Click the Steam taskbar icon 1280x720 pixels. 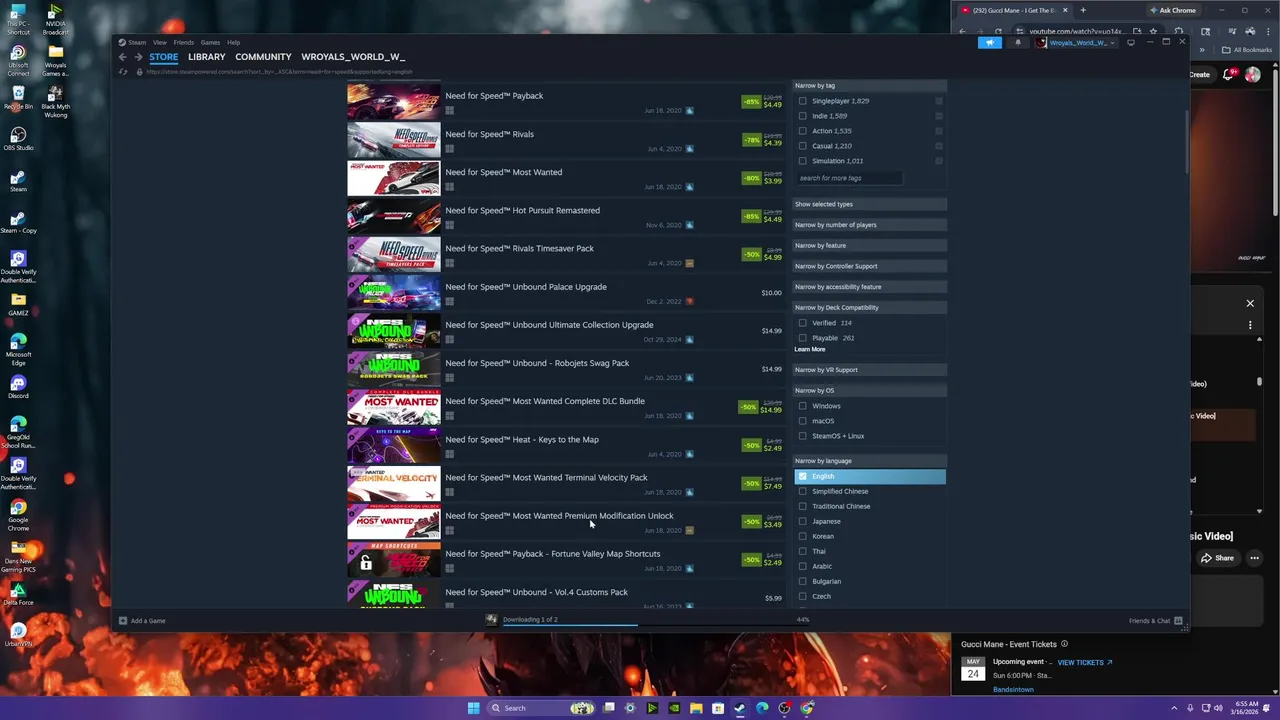click(740, 708)
